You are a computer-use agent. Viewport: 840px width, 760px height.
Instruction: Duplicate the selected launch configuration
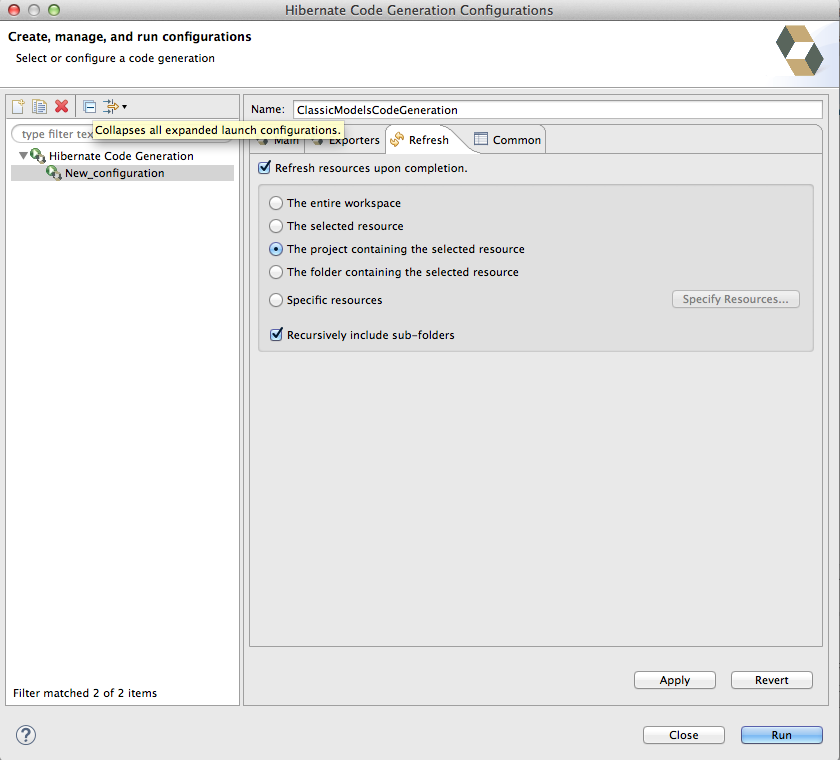point(39,107)
